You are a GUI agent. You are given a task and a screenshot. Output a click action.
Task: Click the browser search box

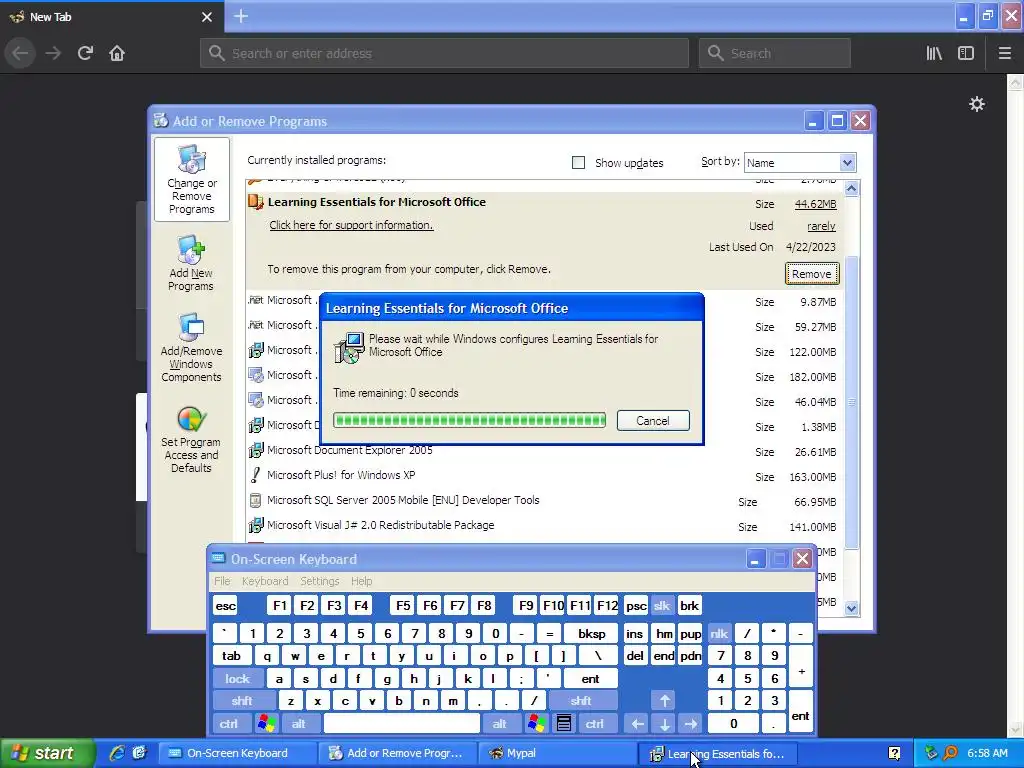tap(775, 53)
